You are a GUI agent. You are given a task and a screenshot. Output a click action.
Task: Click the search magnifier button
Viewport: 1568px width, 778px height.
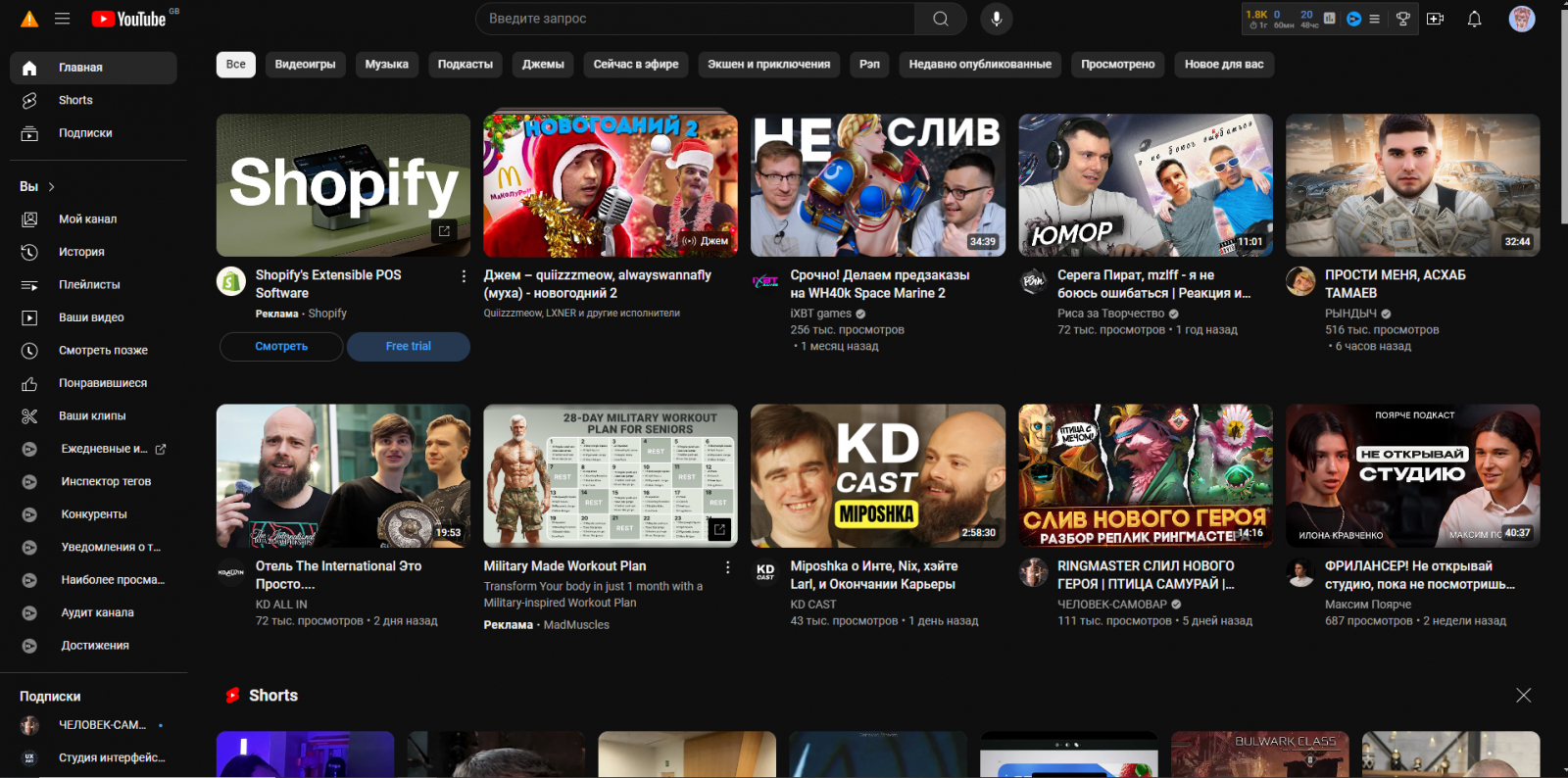click(x=940, y=19)
